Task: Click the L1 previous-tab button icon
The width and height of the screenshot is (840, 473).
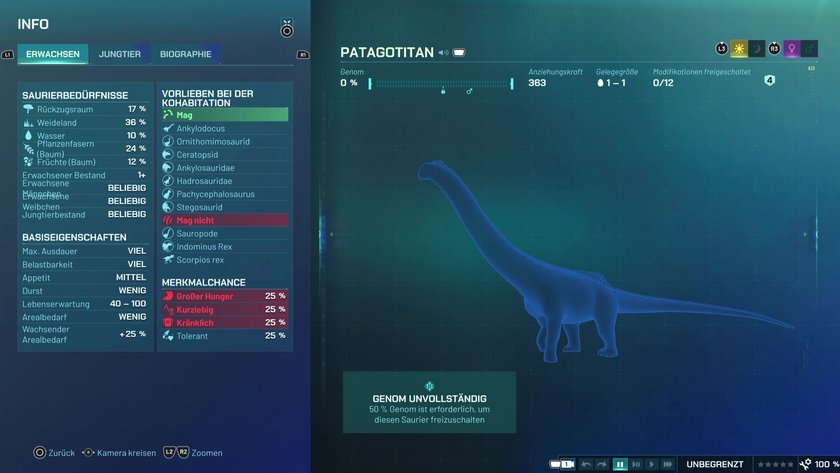Action: 8,55
